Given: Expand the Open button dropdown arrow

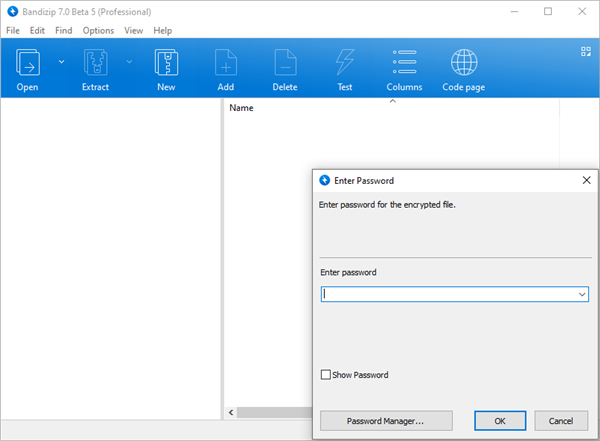Looking at the screenshot, I should (61, 61).
